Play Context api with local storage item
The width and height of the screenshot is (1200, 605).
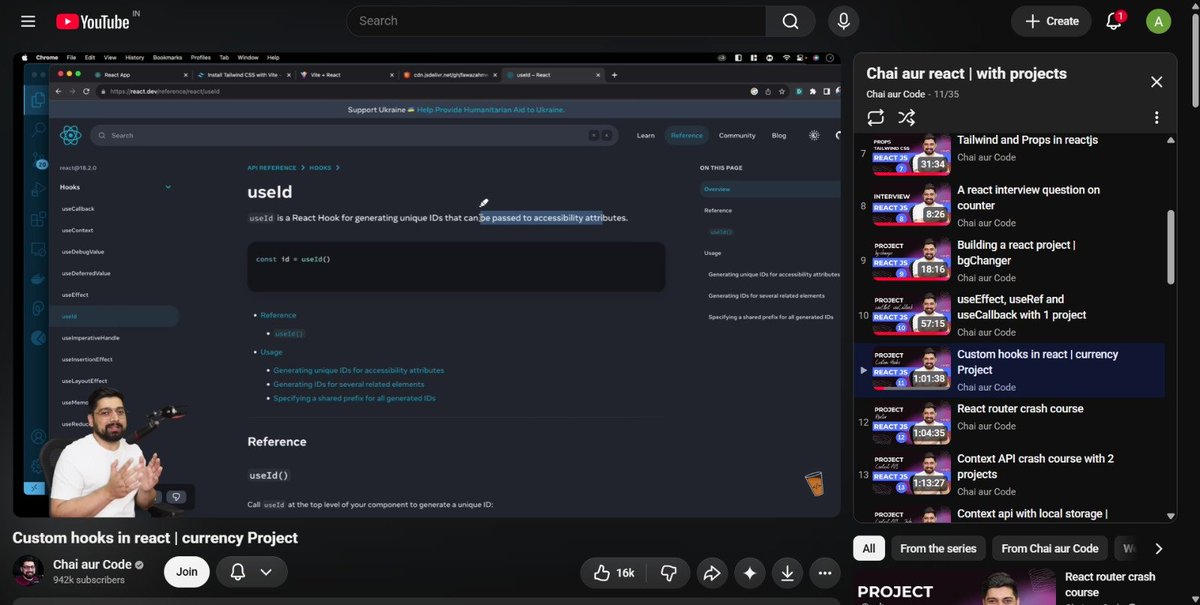1009,514
